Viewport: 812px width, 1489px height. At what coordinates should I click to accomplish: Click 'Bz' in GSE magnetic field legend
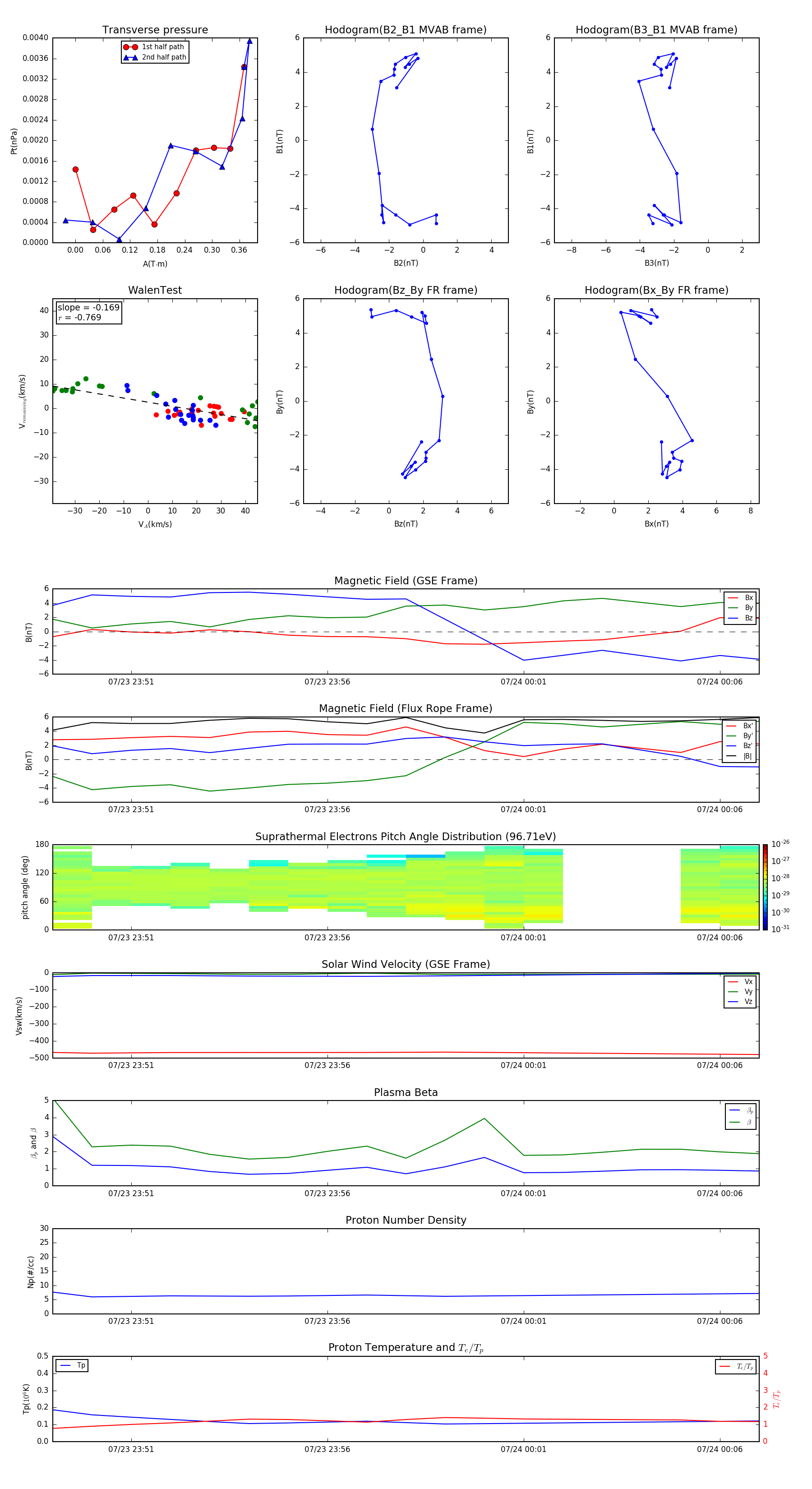741,618
